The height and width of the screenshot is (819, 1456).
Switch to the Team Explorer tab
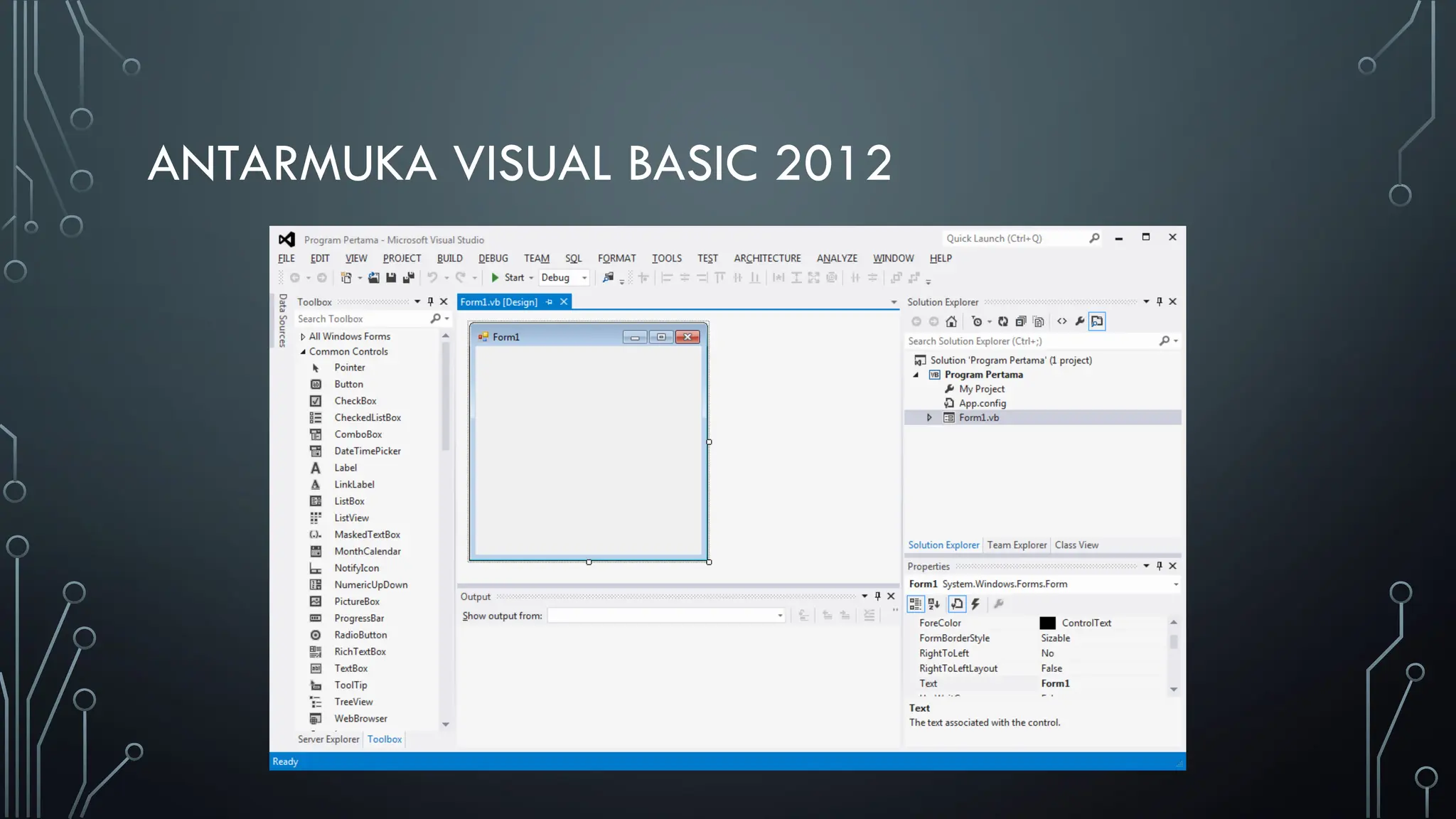[x=1017, y=545]
